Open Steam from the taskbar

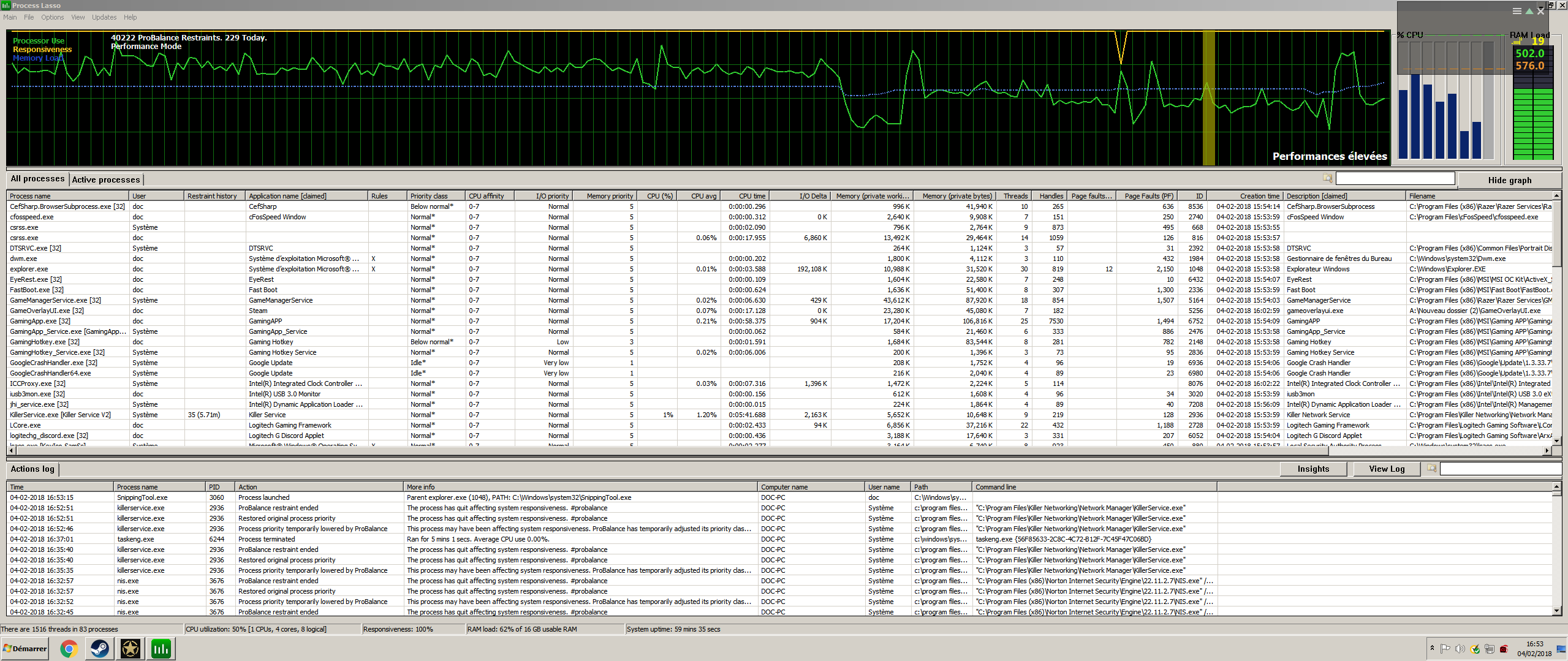point(99,649)
